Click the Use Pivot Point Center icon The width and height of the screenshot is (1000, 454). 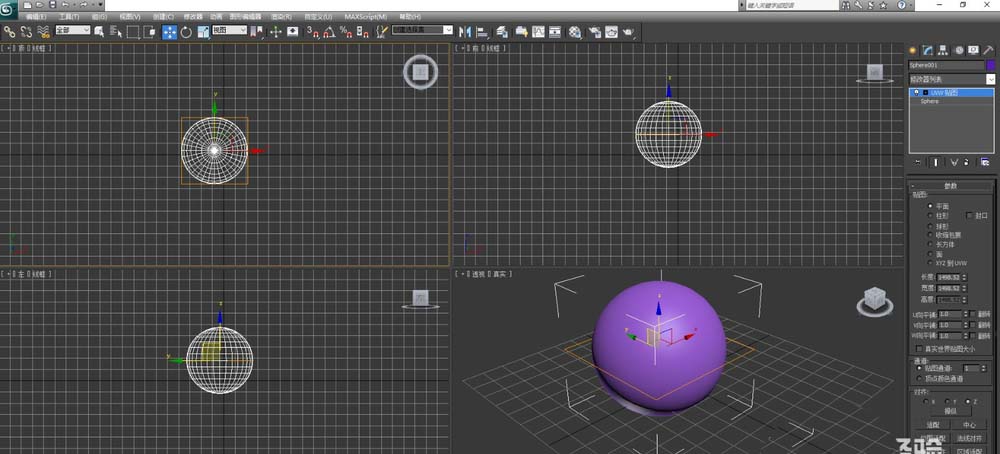pos(257,31)
